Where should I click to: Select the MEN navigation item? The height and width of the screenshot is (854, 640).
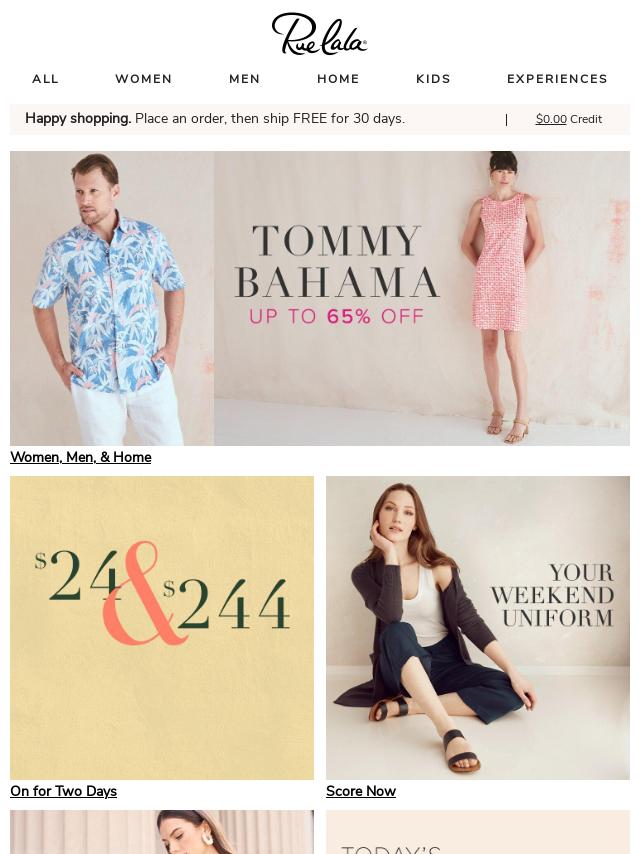click(245, 79)
